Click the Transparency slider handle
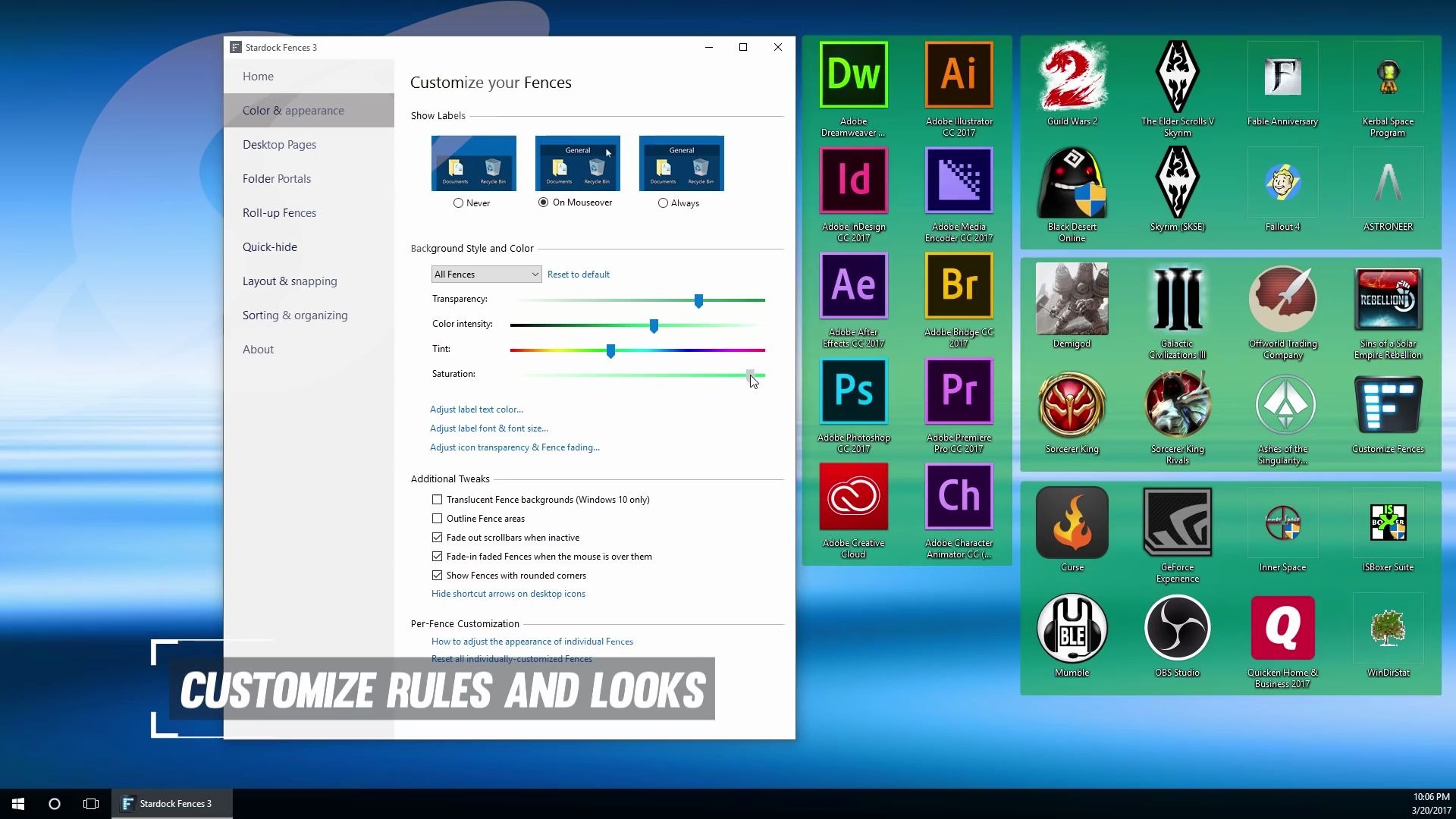 [x=698, y=301]
